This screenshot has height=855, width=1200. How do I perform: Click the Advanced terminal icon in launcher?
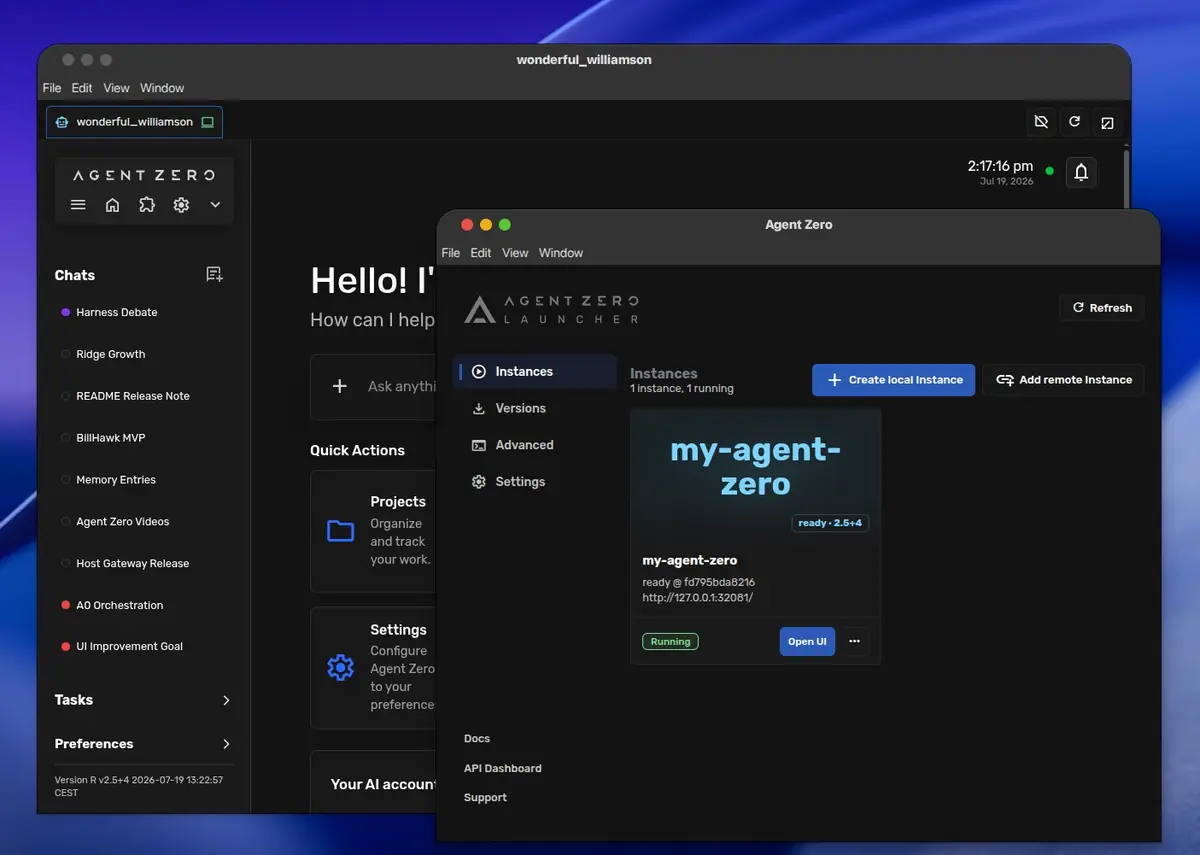(479, 445)
